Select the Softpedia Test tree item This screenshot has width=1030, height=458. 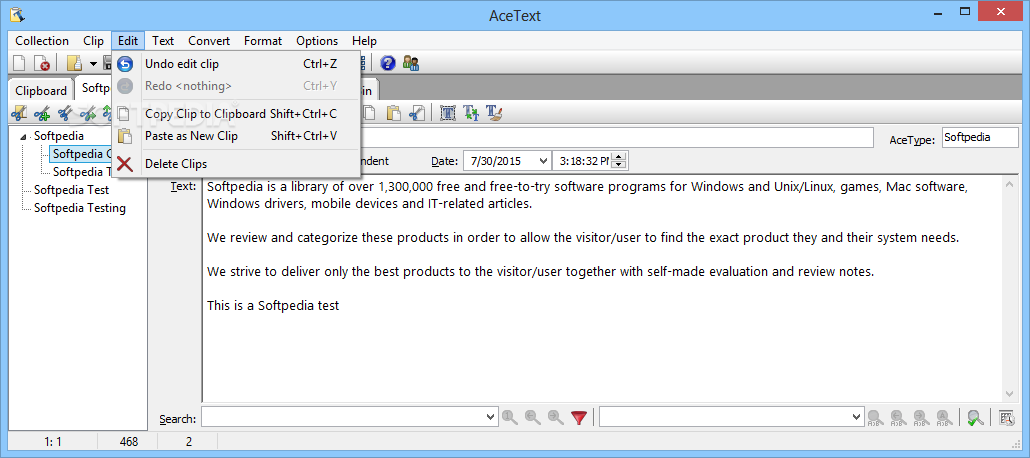coord(71,190)
